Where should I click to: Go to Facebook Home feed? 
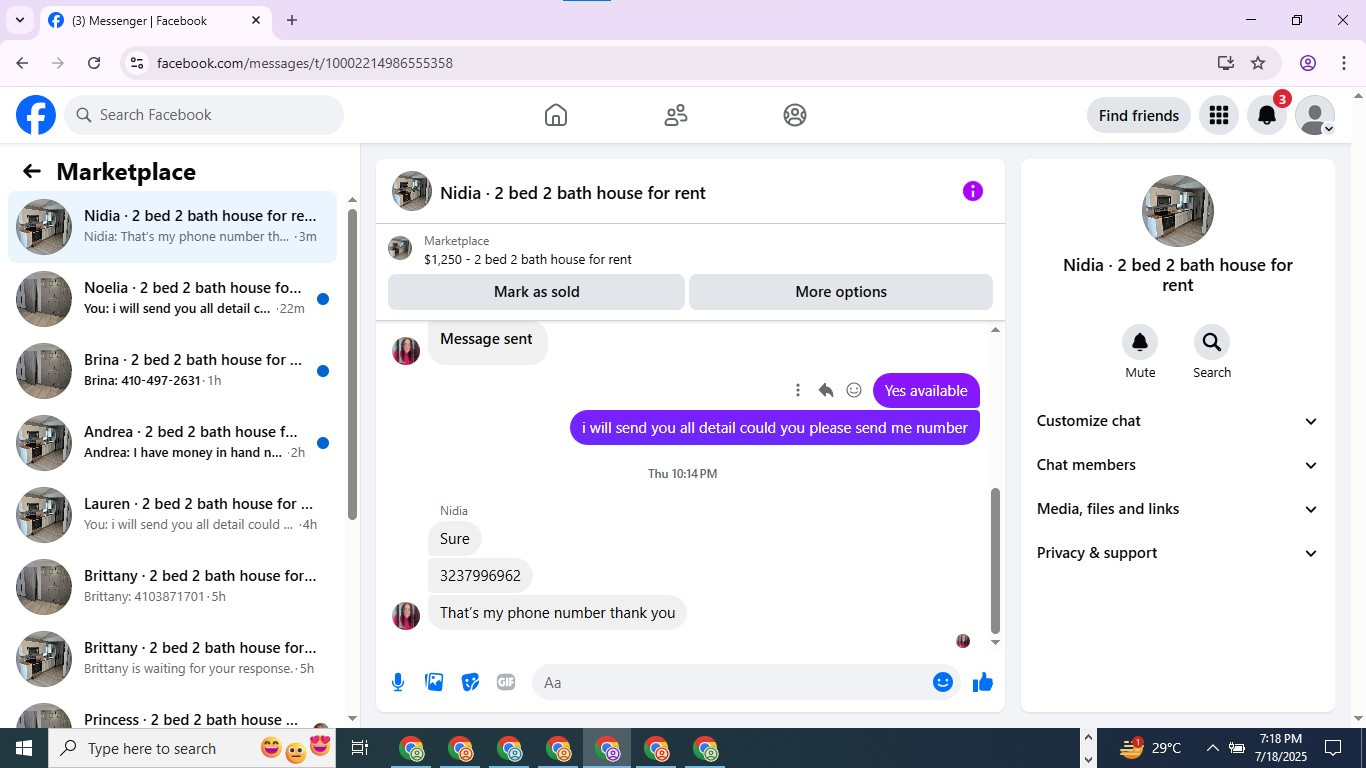[x=556, y=115]
